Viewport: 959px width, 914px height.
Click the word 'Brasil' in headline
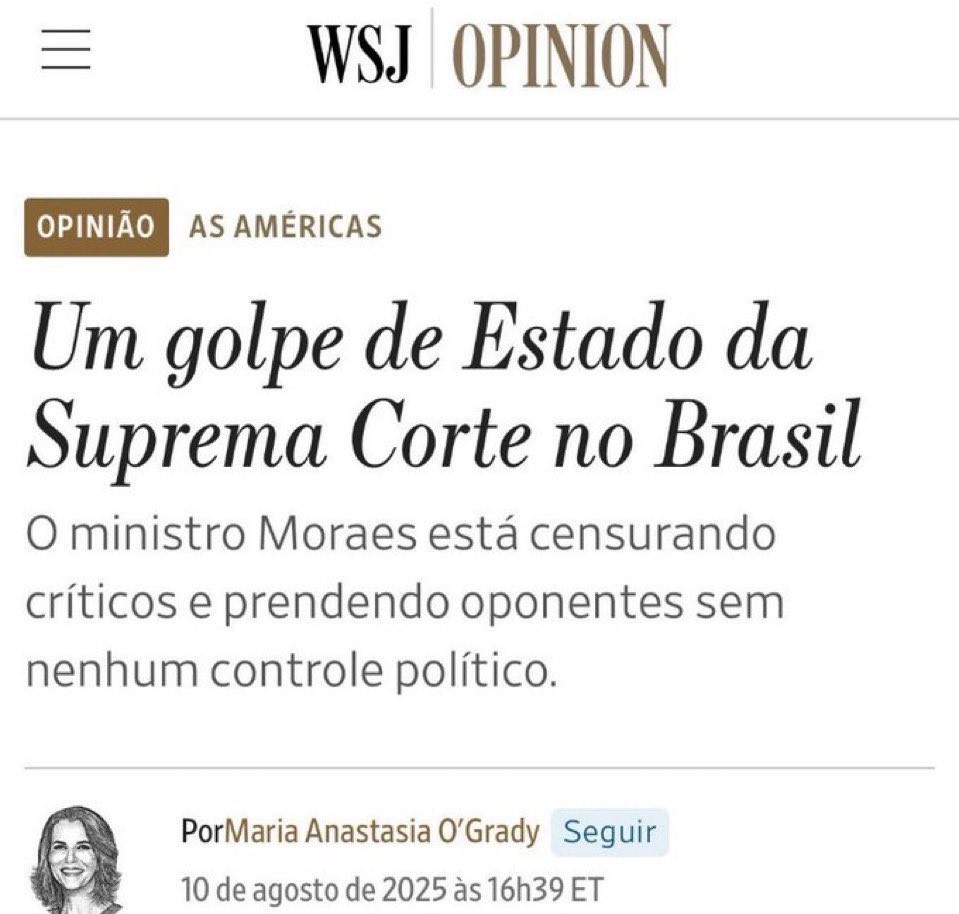coord(759,436)
